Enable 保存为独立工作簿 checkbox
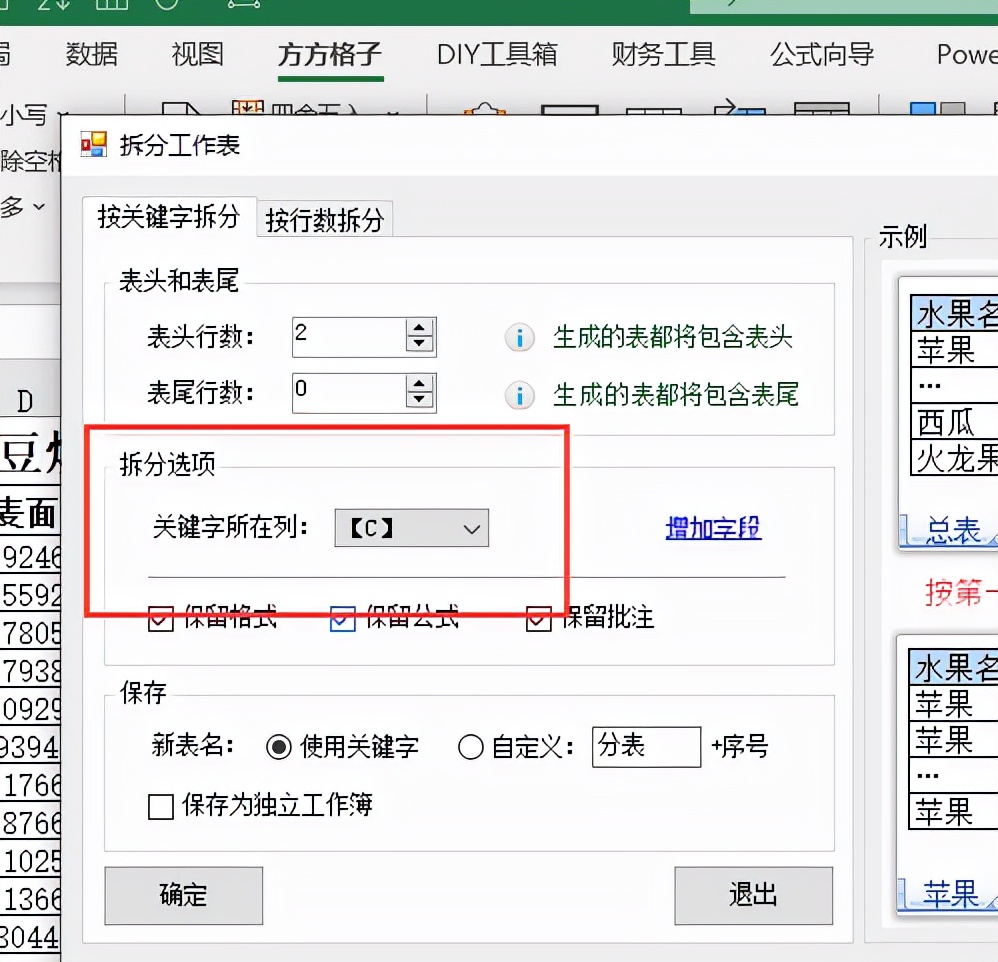Viewport: 998px width, 962px height. coord(161,807)
